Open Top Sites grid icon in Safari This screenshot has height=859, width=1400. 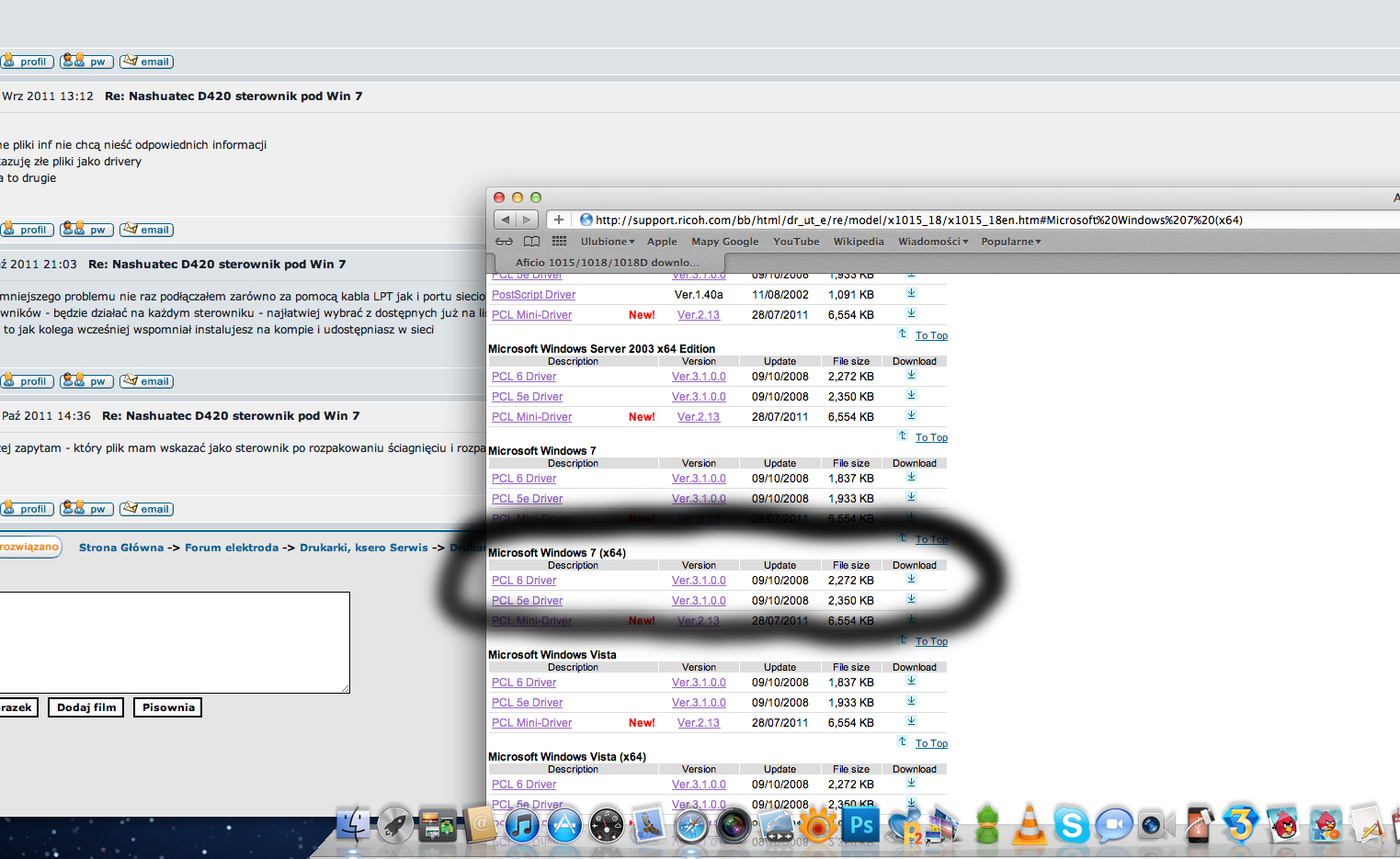[559, 242]
